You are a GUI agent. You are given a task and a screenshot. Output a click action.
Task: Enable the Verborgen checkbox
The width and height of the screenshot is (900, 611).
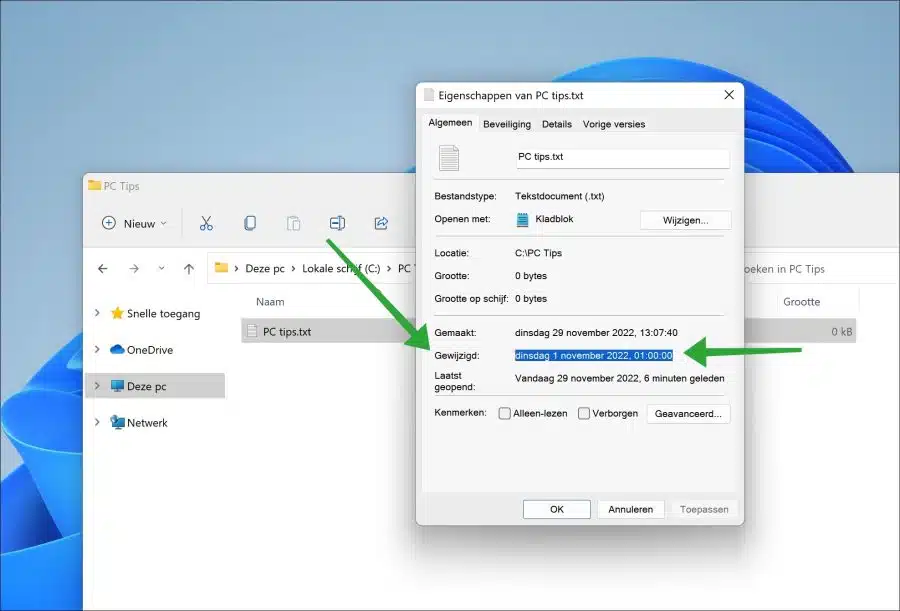coord(584,413)
